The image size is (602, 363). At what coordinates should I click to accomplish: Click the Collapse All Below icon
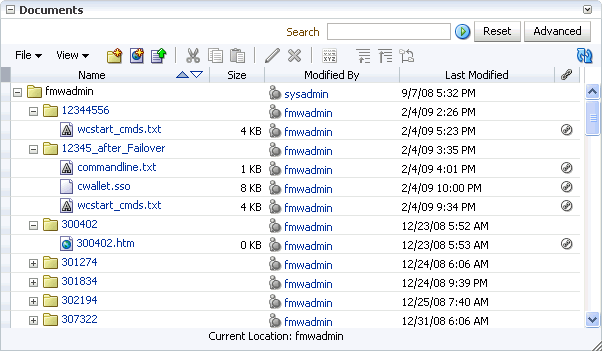385,56
